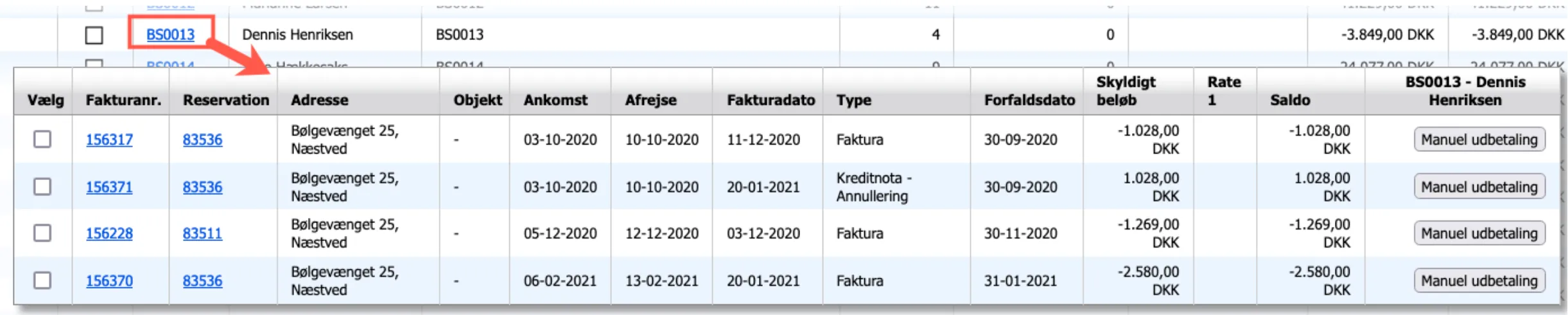Open invoice link 156370
This screenshot has width=1568, height=315.
pos(109,281)
